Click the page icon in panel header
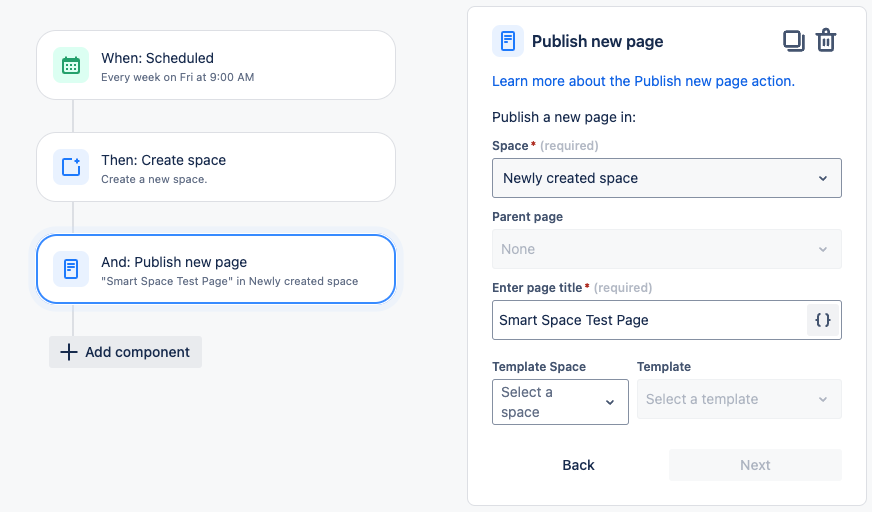Screen dimensions: 872x512 [508, 41]
